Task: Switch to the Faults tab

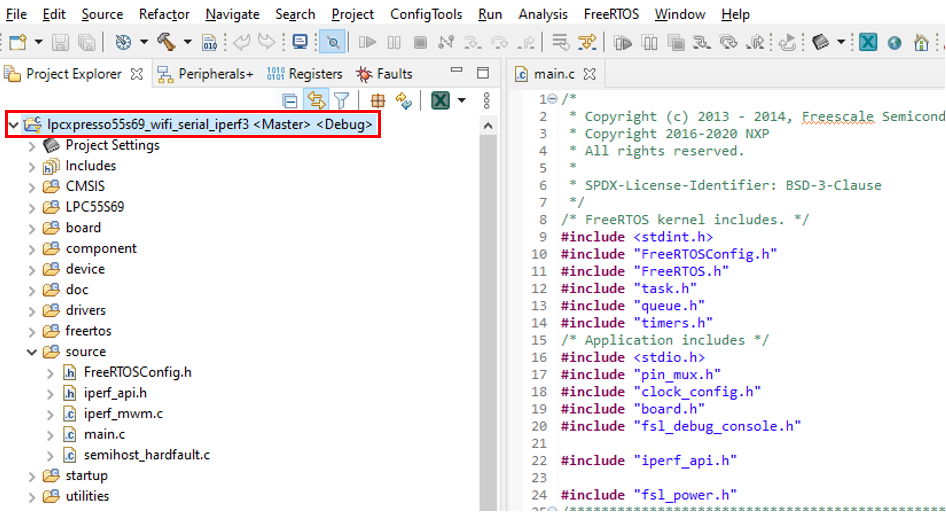Action: [384, 74]
